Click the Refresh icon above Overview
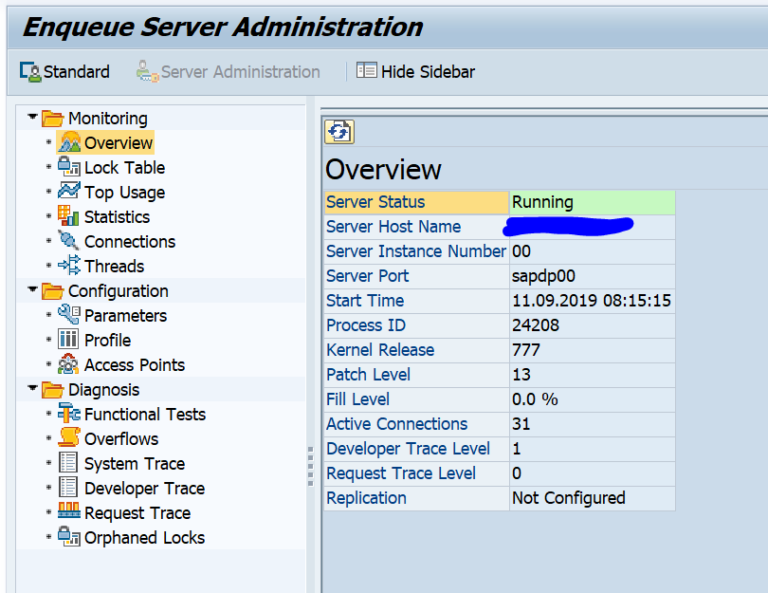The image size is (768, 593). click(x=340, y=132)
